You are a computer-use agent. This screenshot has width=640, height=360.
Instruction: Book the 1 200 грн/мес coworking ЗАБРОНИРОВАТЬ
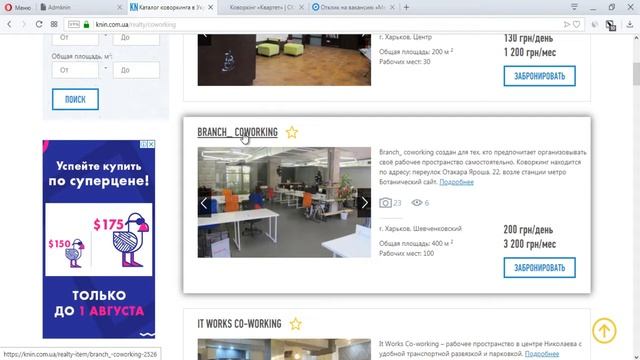[540, 76]
